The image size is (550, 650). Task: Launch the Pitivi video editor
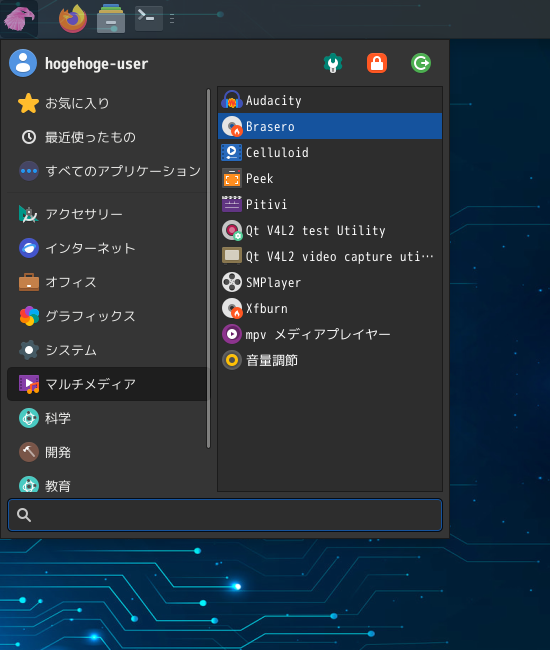tap(330, 204)
